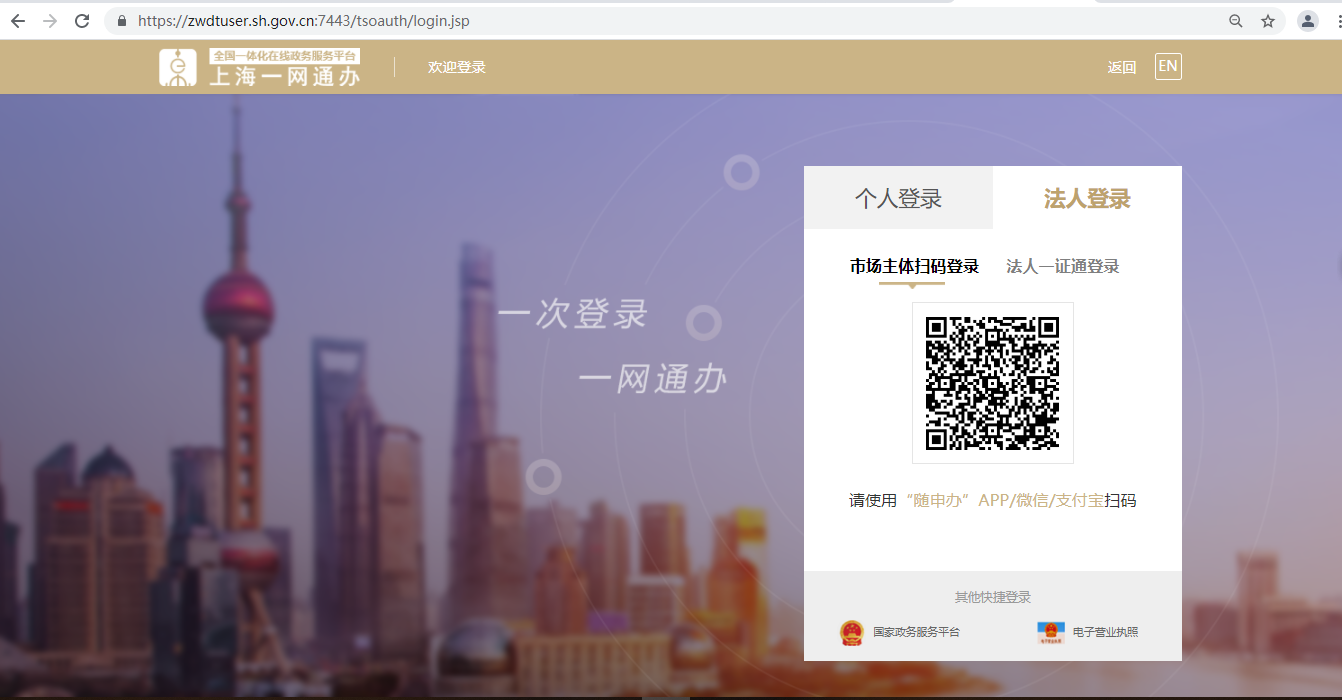Image resolution: width=1342 pixels, height=700 pixels.
Task: Click the browser forward arrow
Action: [50, 21]
